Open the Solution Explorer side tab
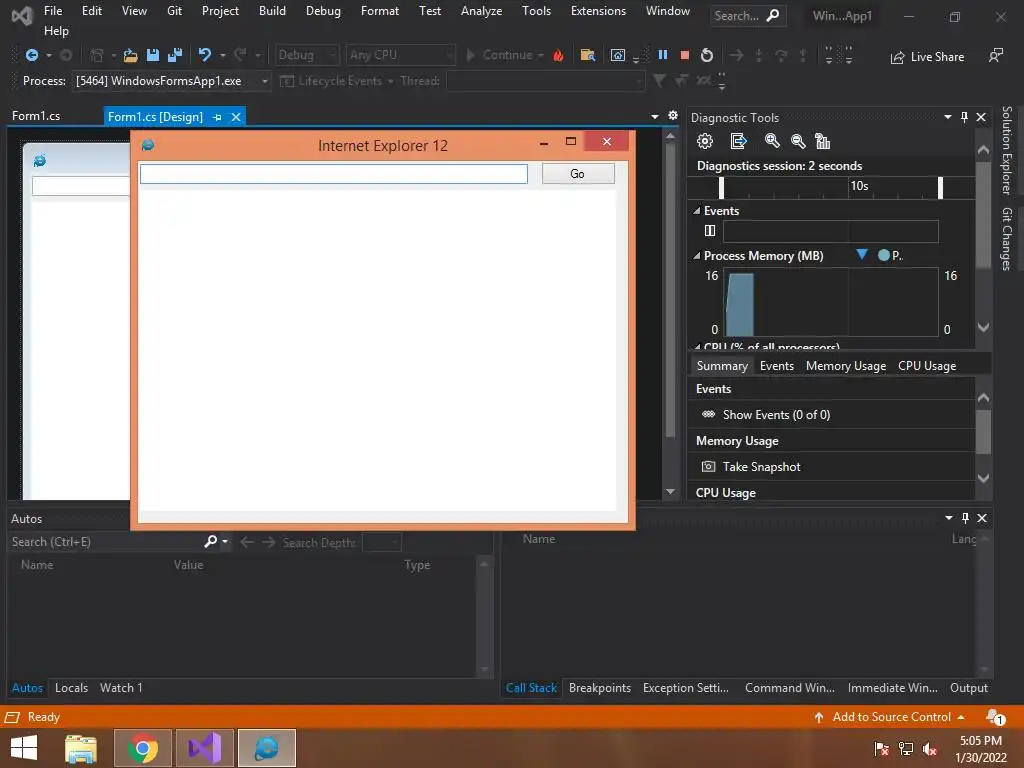The width and height of the screenshot is (1024, 768). (x=1007, y=150)
